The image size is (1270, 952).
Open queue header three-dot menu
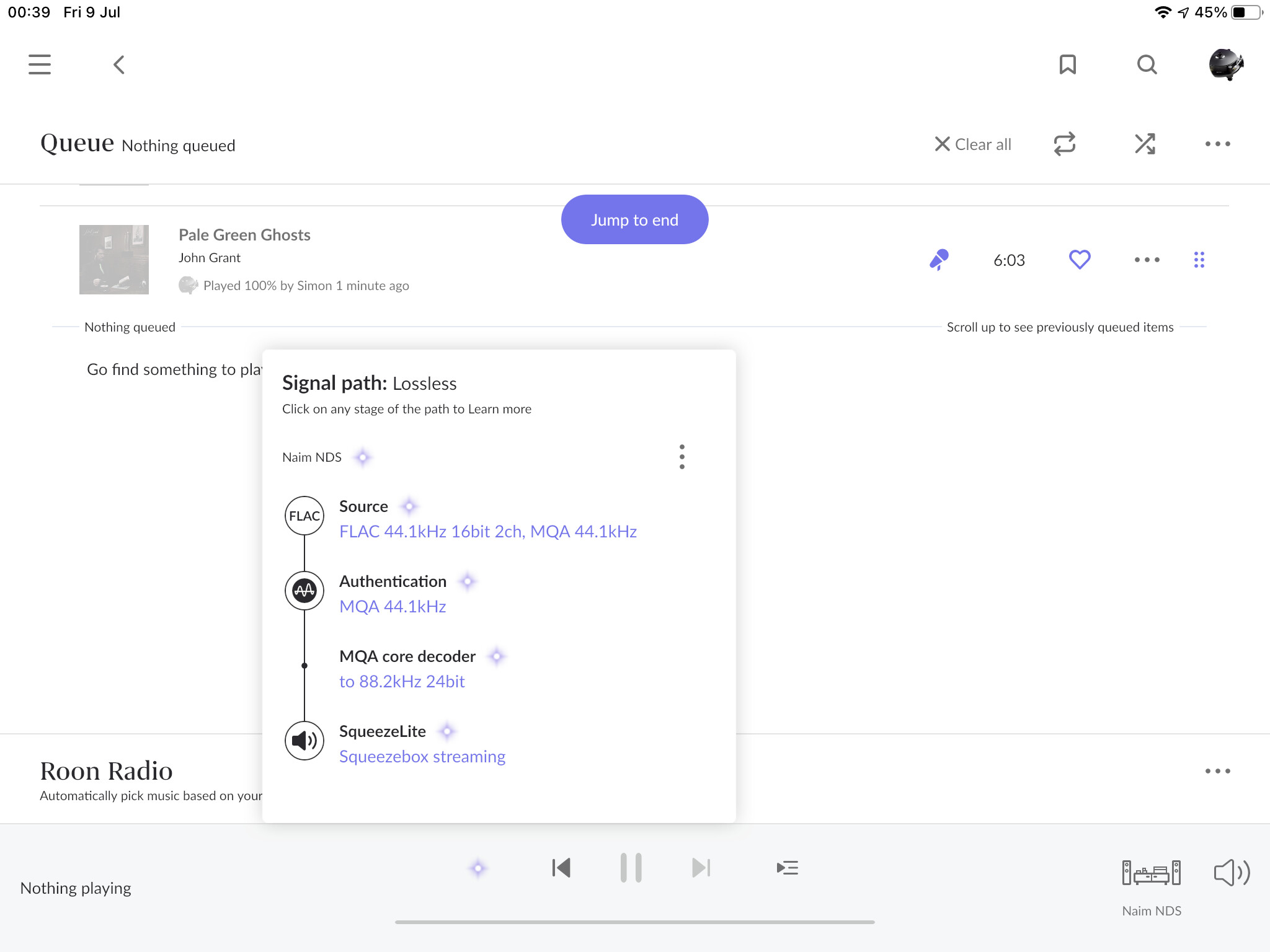[x=1217, y=144]
